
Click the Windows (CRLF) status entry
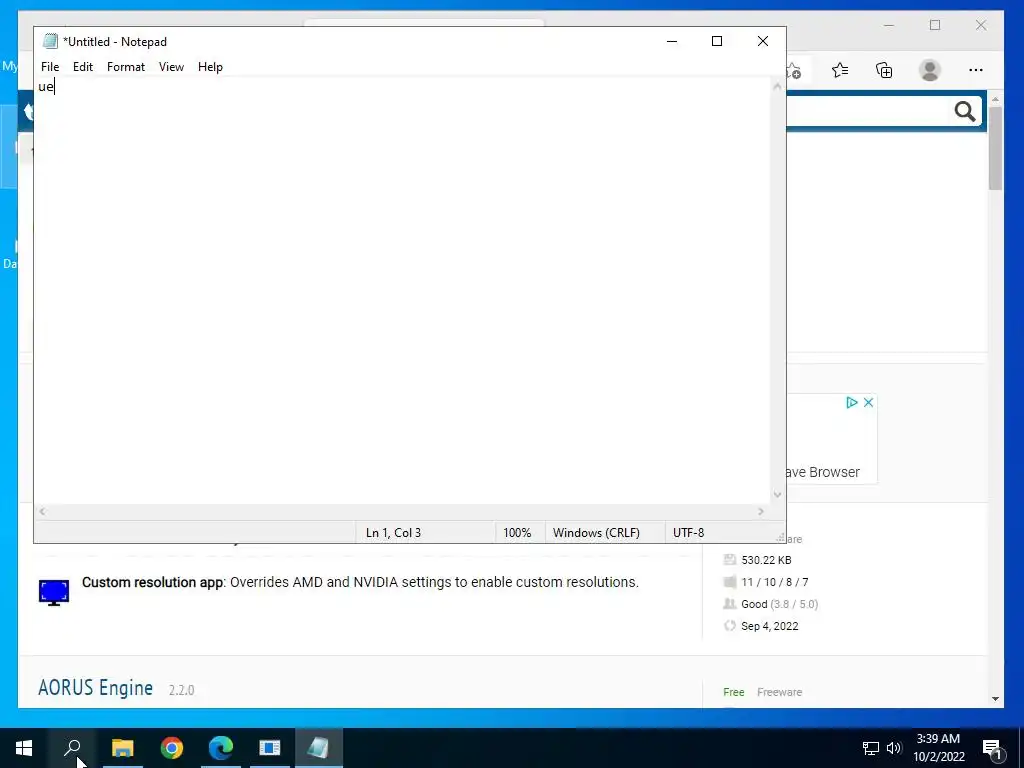pyautogui.click(x=596, y=533)
